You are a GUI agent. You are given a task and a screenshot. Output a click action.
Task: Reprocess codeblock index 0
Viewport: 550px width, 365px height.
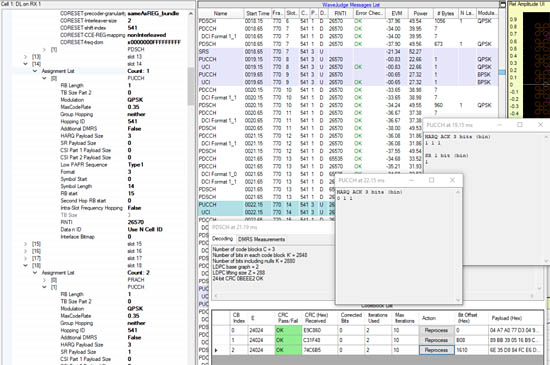(x=436, y=330)
